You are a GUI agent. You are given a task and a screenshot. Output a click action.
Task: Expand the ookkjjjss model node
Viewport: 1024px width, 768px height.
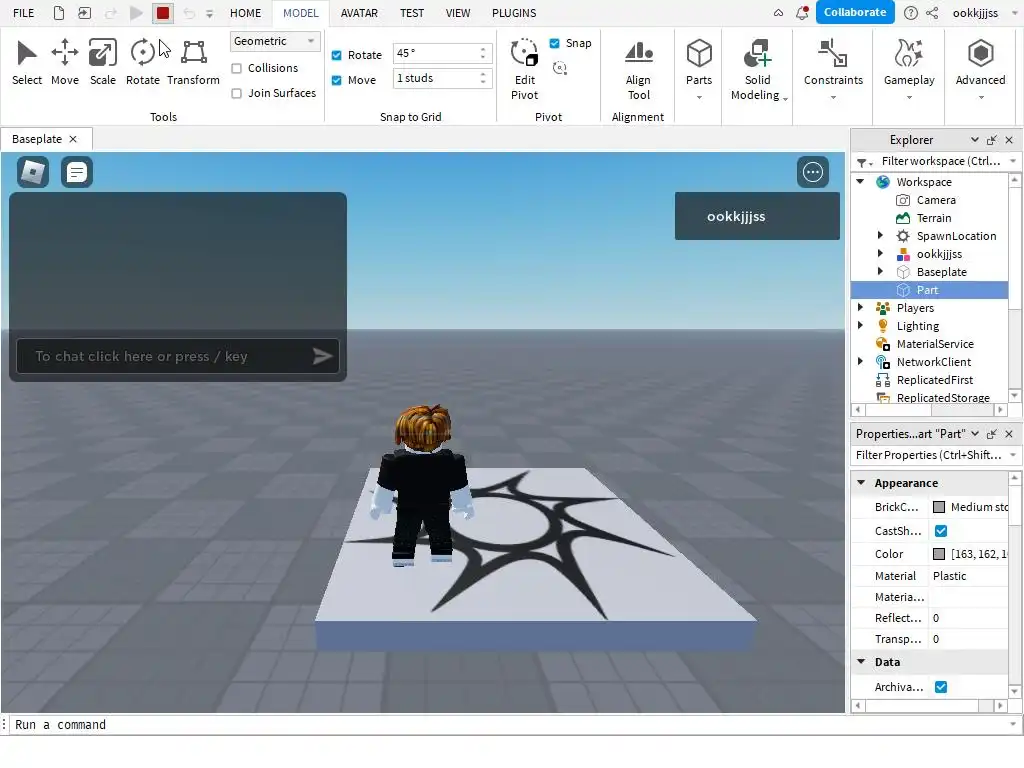point(880,253)
